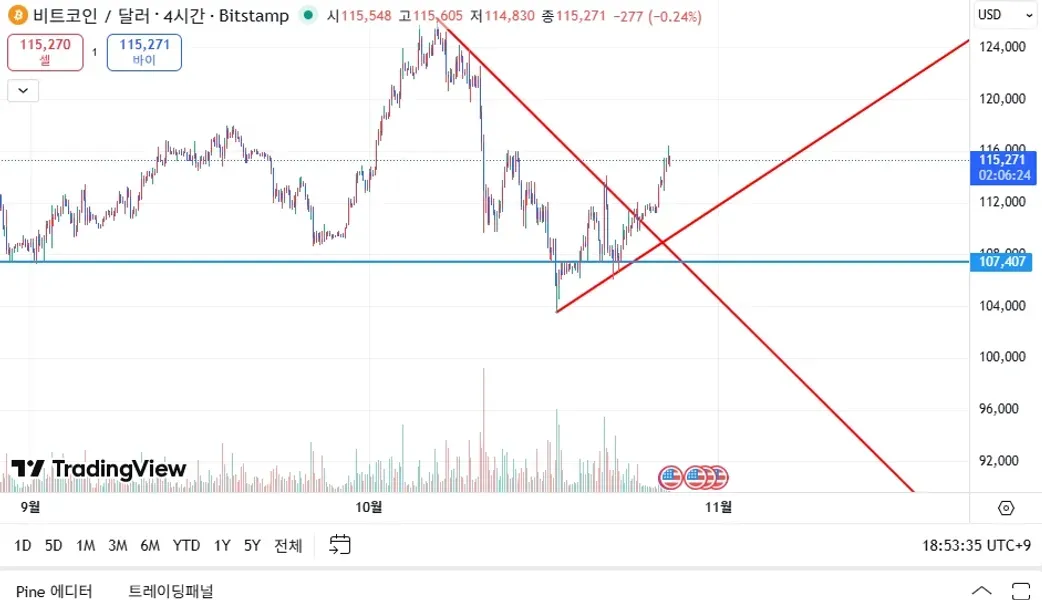1042x600 pixels.
Task: Click the US economic event flag icon
Action: tap(671, 477)
